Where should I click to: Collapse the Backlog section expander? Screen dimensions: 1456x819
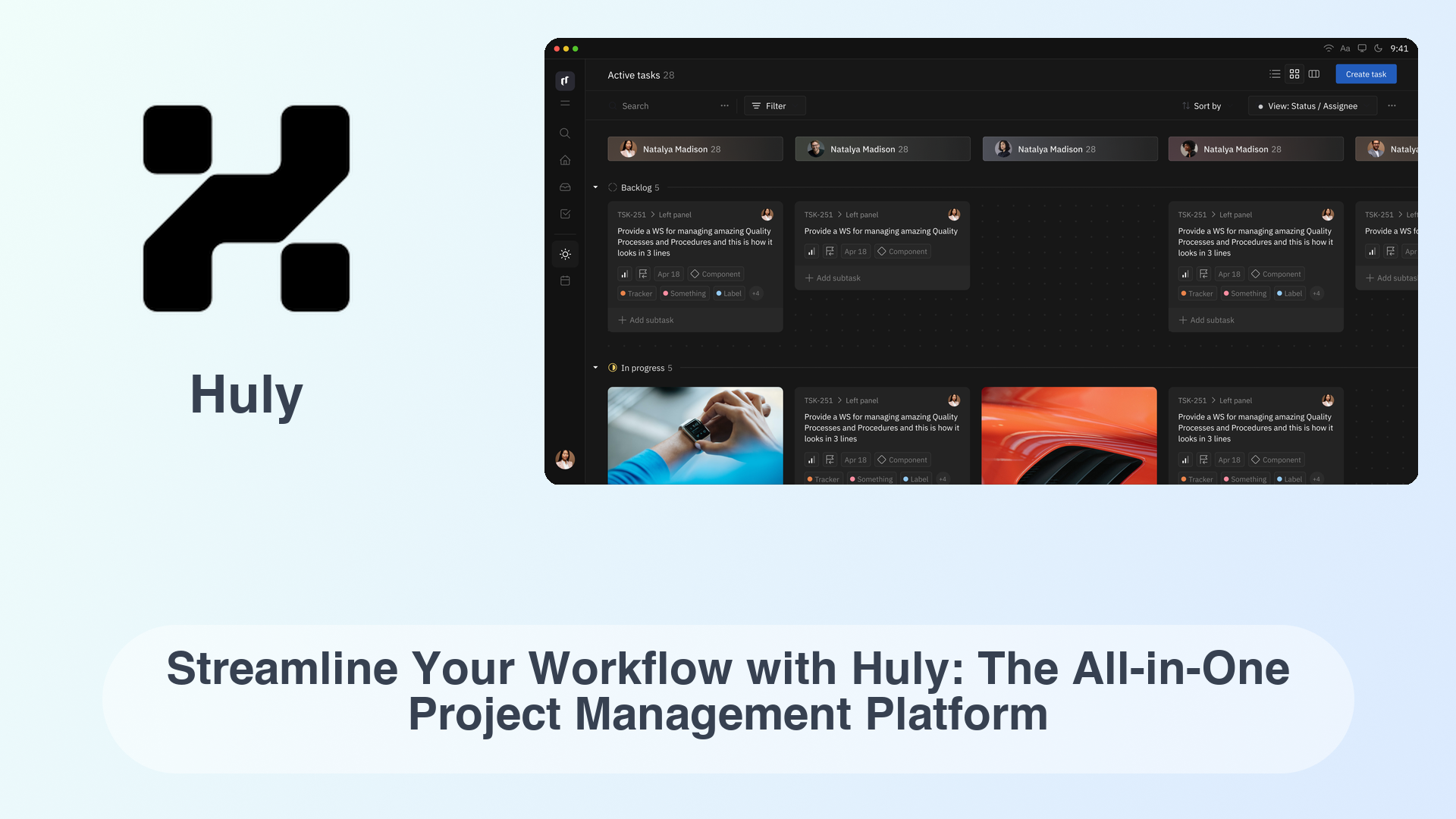595,187
